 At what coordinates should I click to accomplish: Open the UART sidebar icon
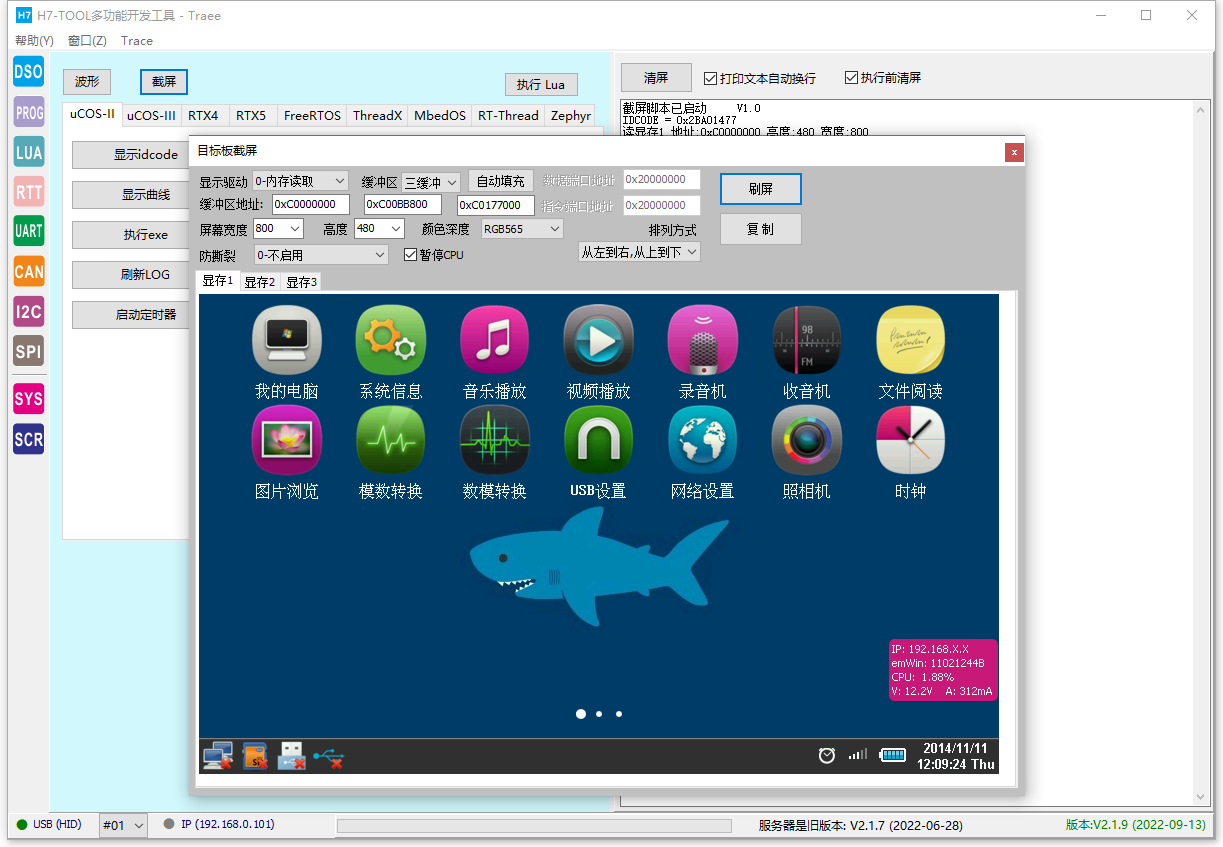click(29, 231)
